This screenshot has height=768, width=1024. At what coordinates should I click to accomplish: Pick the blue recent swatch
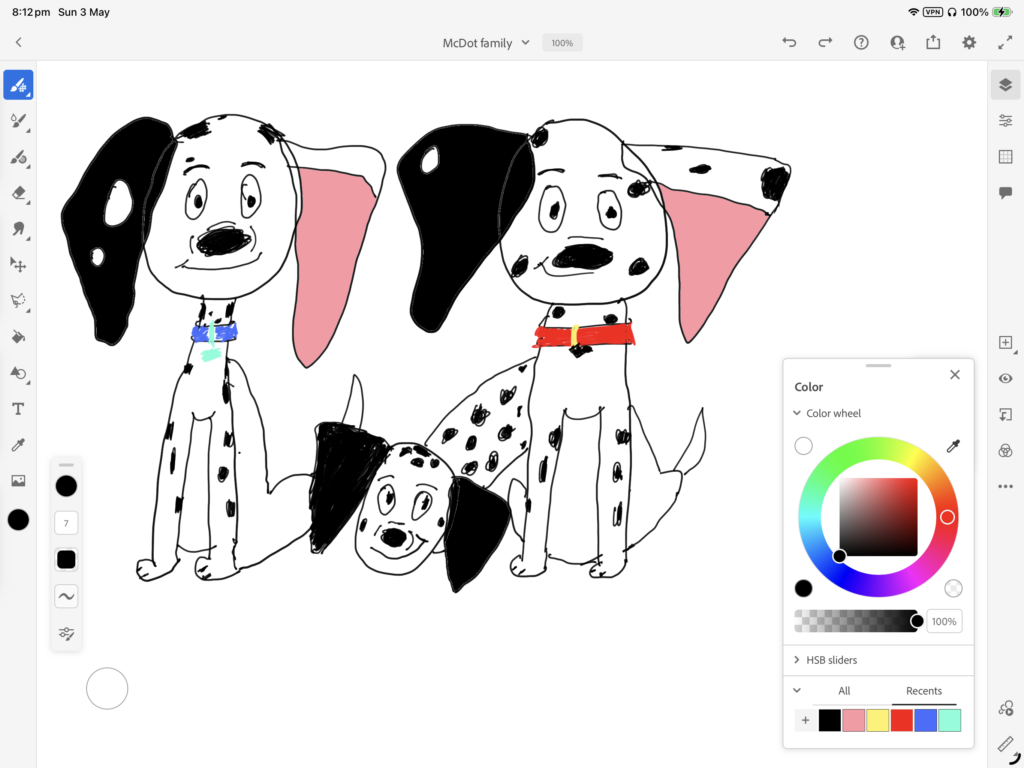925,720
